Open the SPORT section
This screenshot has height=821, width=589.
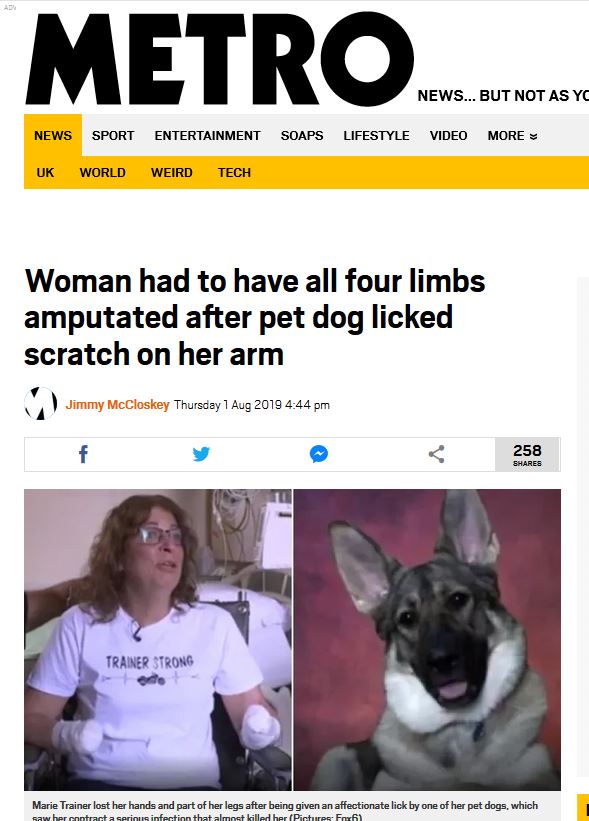point(113,136)
